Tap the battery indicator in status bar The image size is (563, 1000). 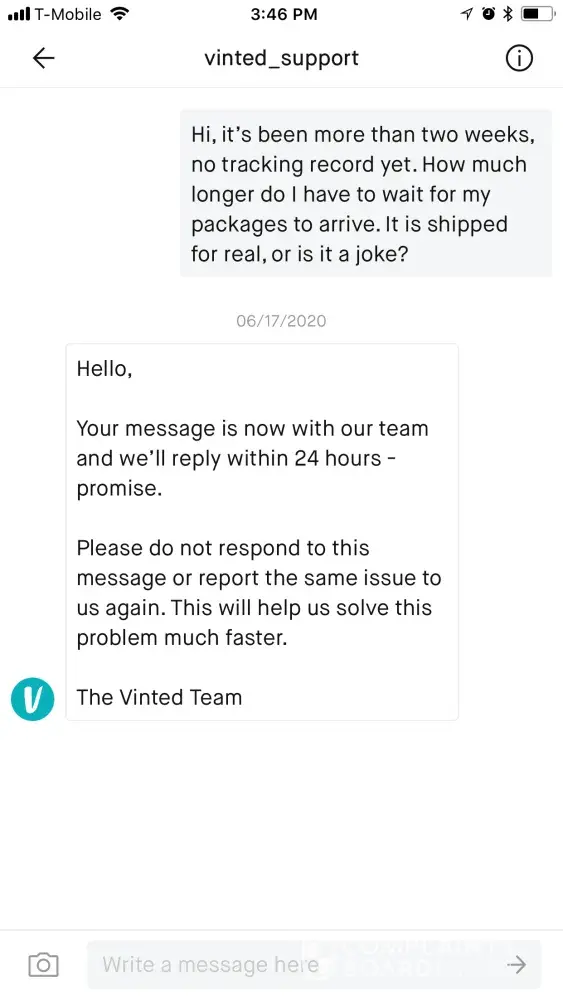tap(536, 14)
